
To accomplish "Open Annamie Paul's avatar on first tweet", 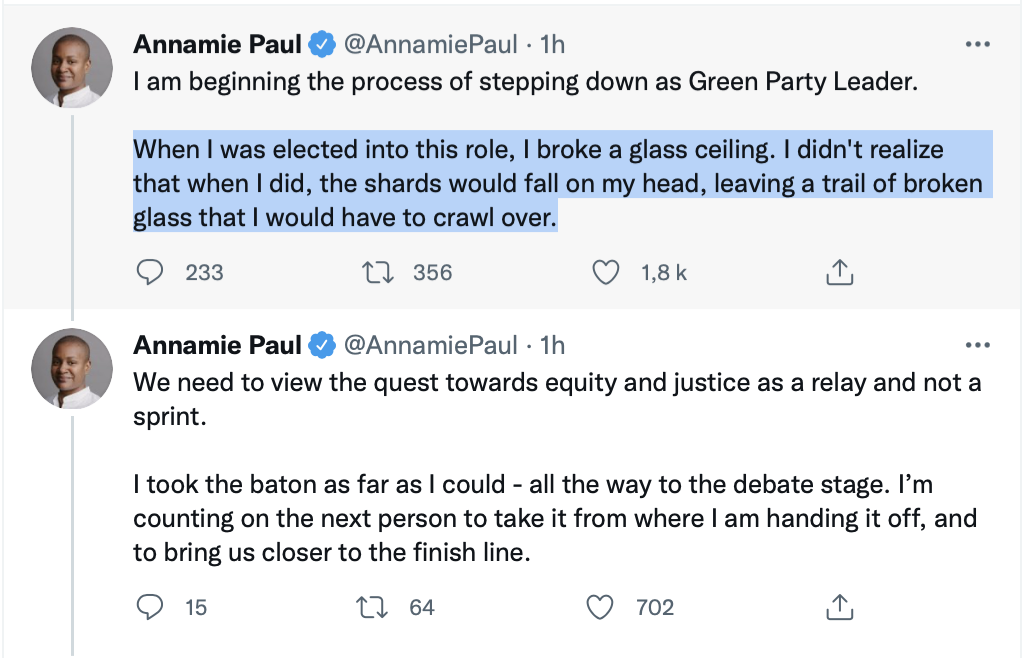I will [x=72, y=68].
